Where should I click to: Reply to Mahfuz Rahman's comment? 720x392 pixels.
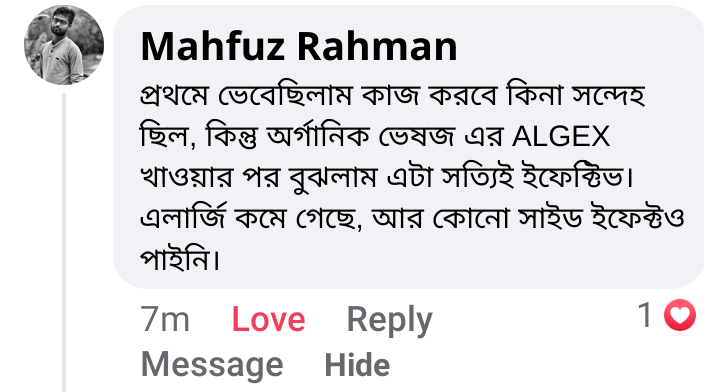click(x=389, y=320)
